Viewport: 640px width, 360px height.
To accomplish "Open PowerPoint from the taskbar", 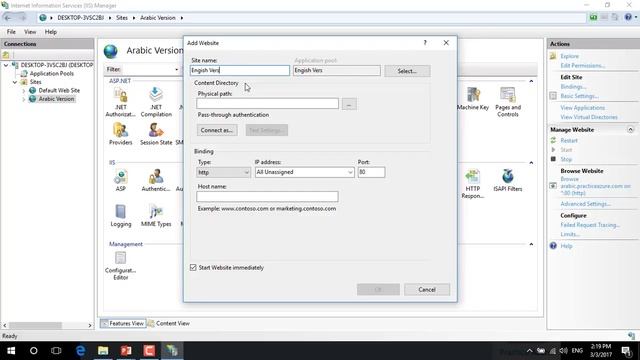I will (126, 351).
